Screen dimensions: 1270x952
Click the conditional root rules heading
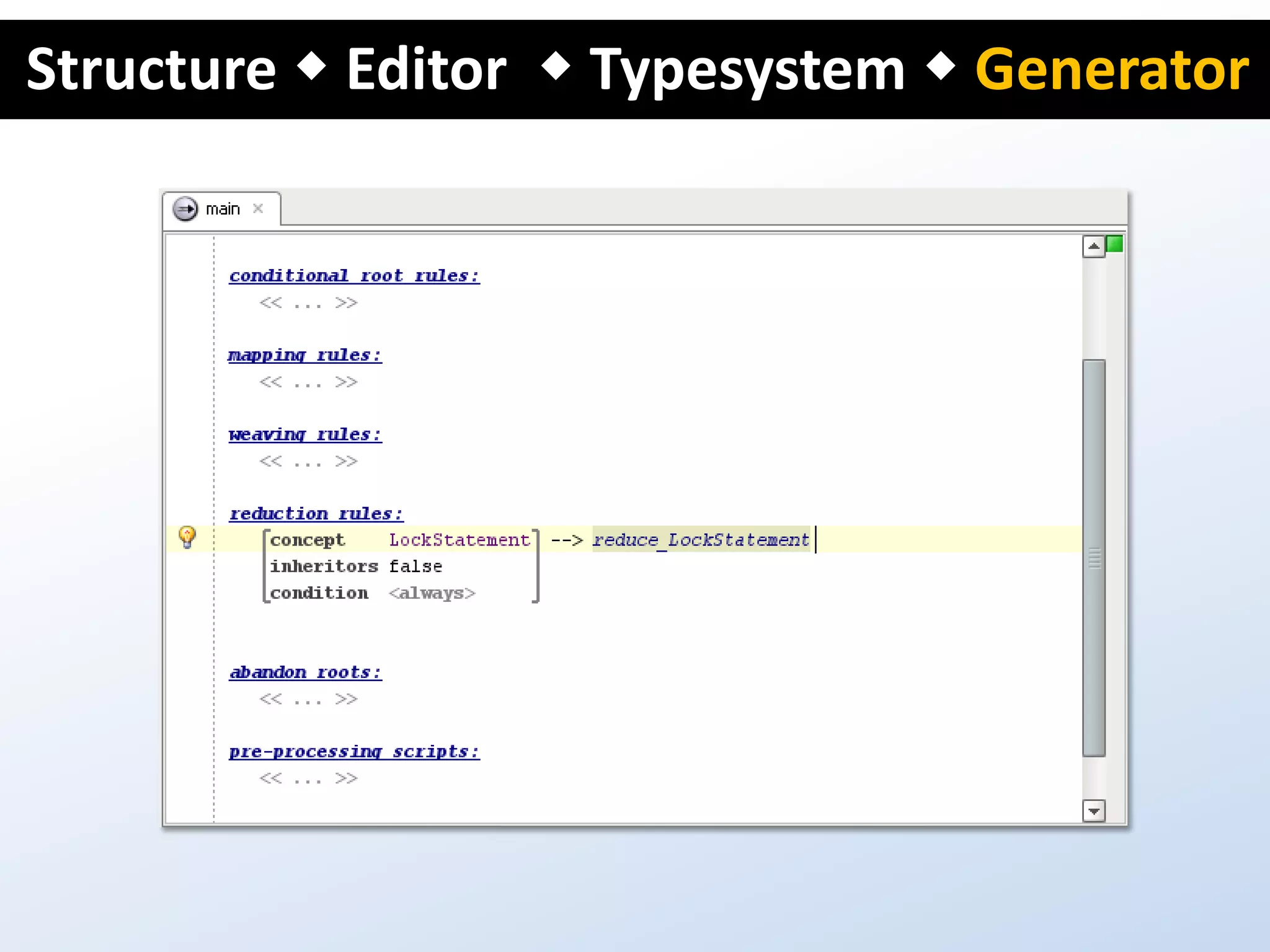click(x=354, y=275)
